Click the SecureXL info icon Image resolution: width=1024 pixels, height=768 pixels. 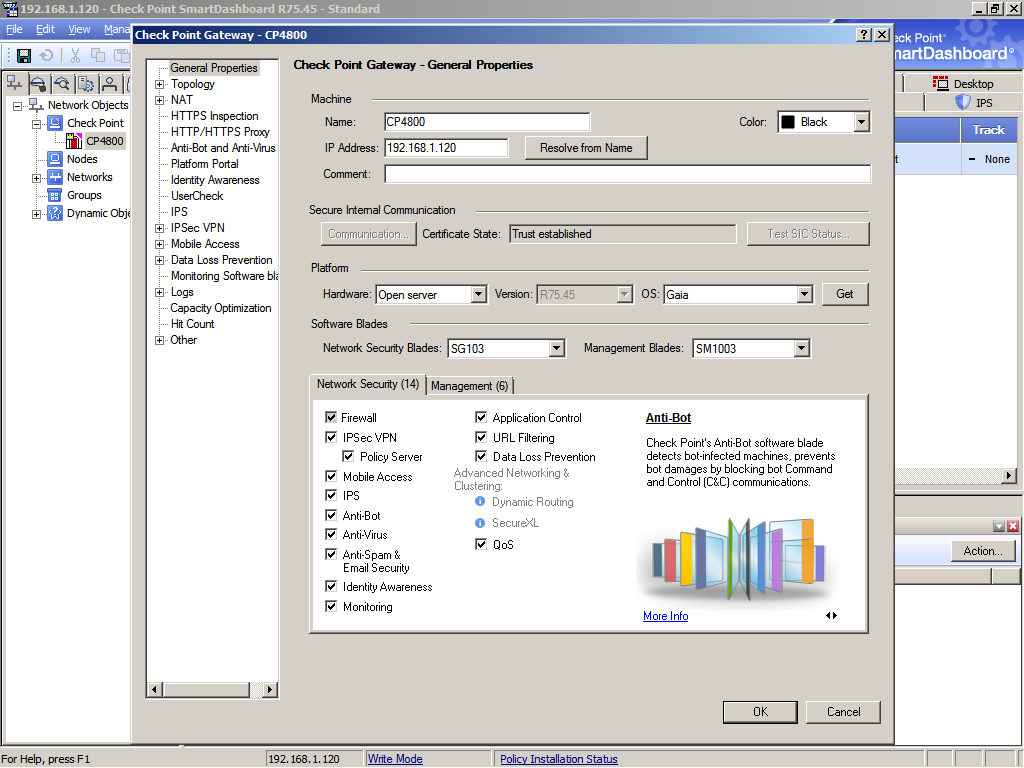tap(480, 522)
